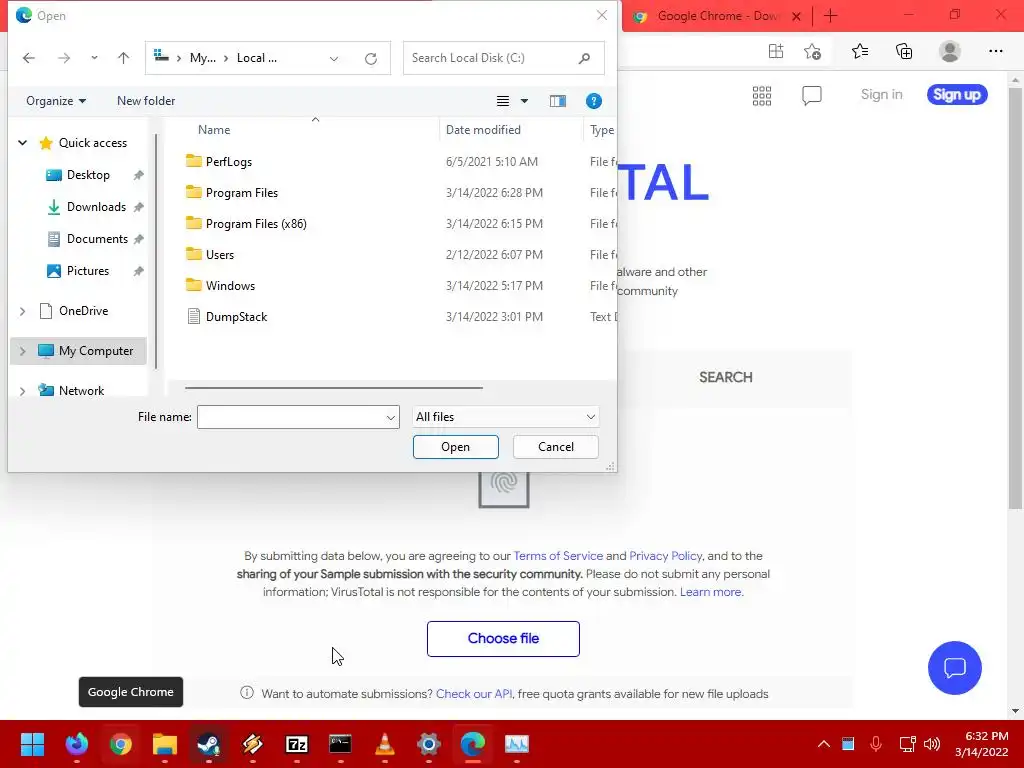Expand the Network tree node
Image resolution: width=1024 pixels, height=768 pixels.
(22, 391)
